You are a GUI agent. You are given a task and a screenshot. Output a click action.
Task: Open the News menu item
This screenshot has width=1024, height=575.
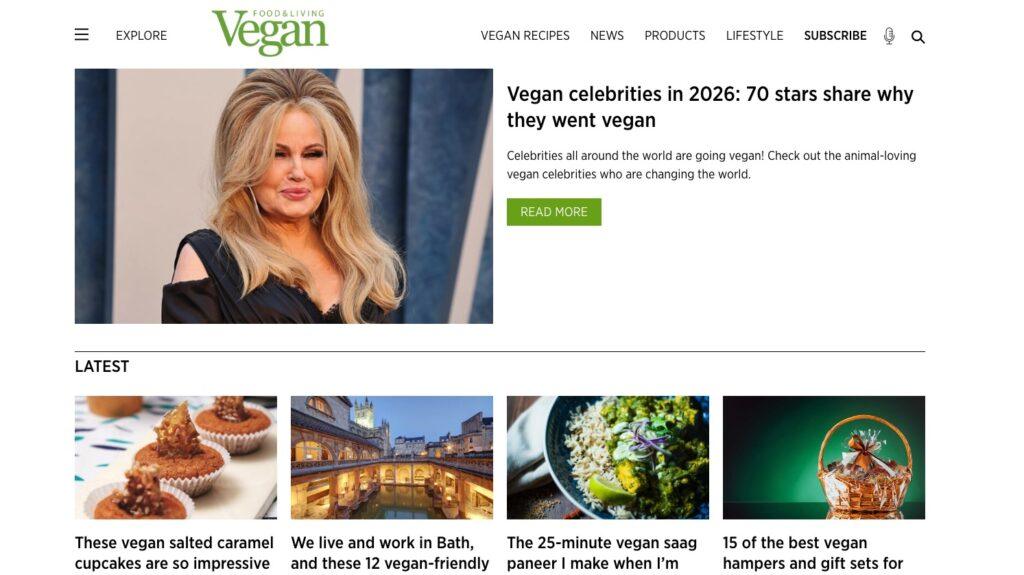click(x=607, y=35)
